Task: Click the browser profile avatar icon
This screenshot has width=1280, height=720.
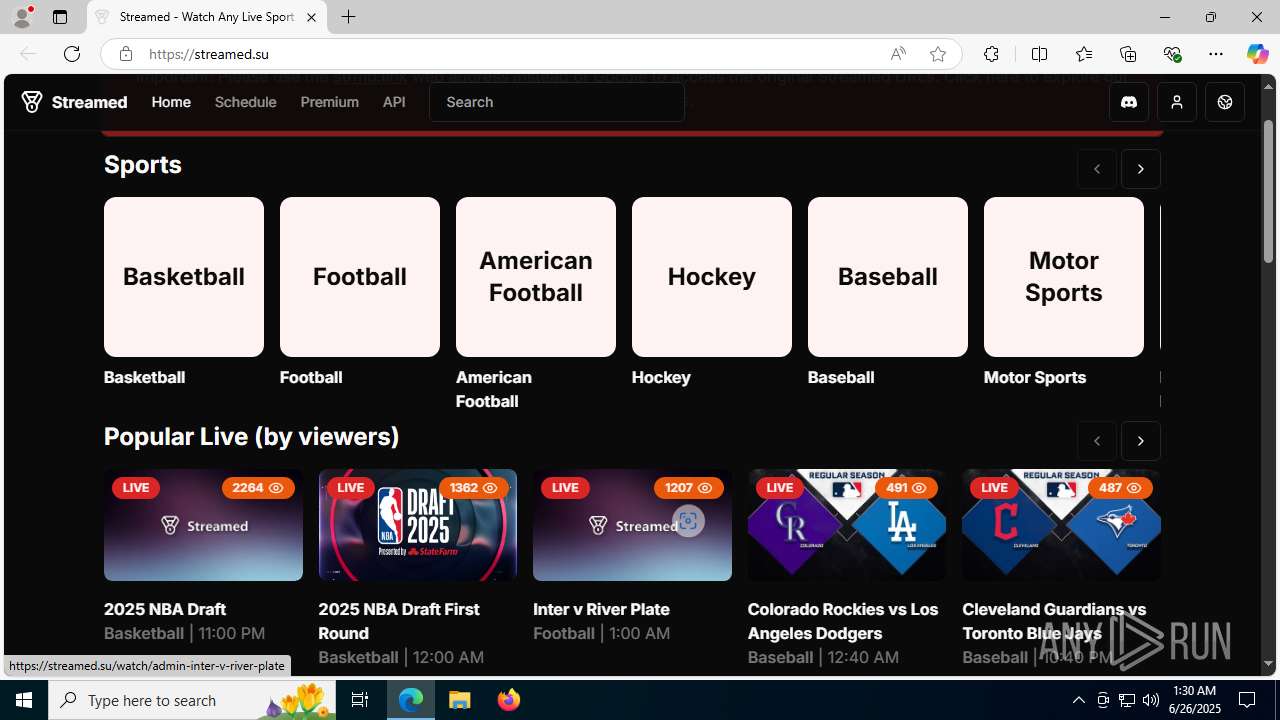Action: pyautogui.click(x=22, y=17)
